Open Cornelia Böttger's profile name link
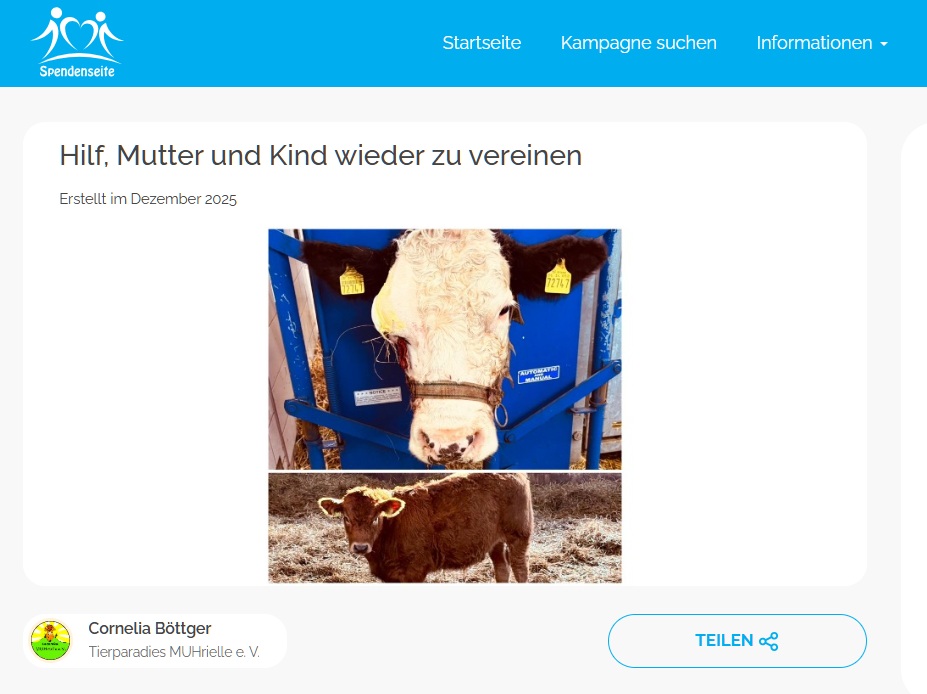The image size is (927, 694). point(150,628)
